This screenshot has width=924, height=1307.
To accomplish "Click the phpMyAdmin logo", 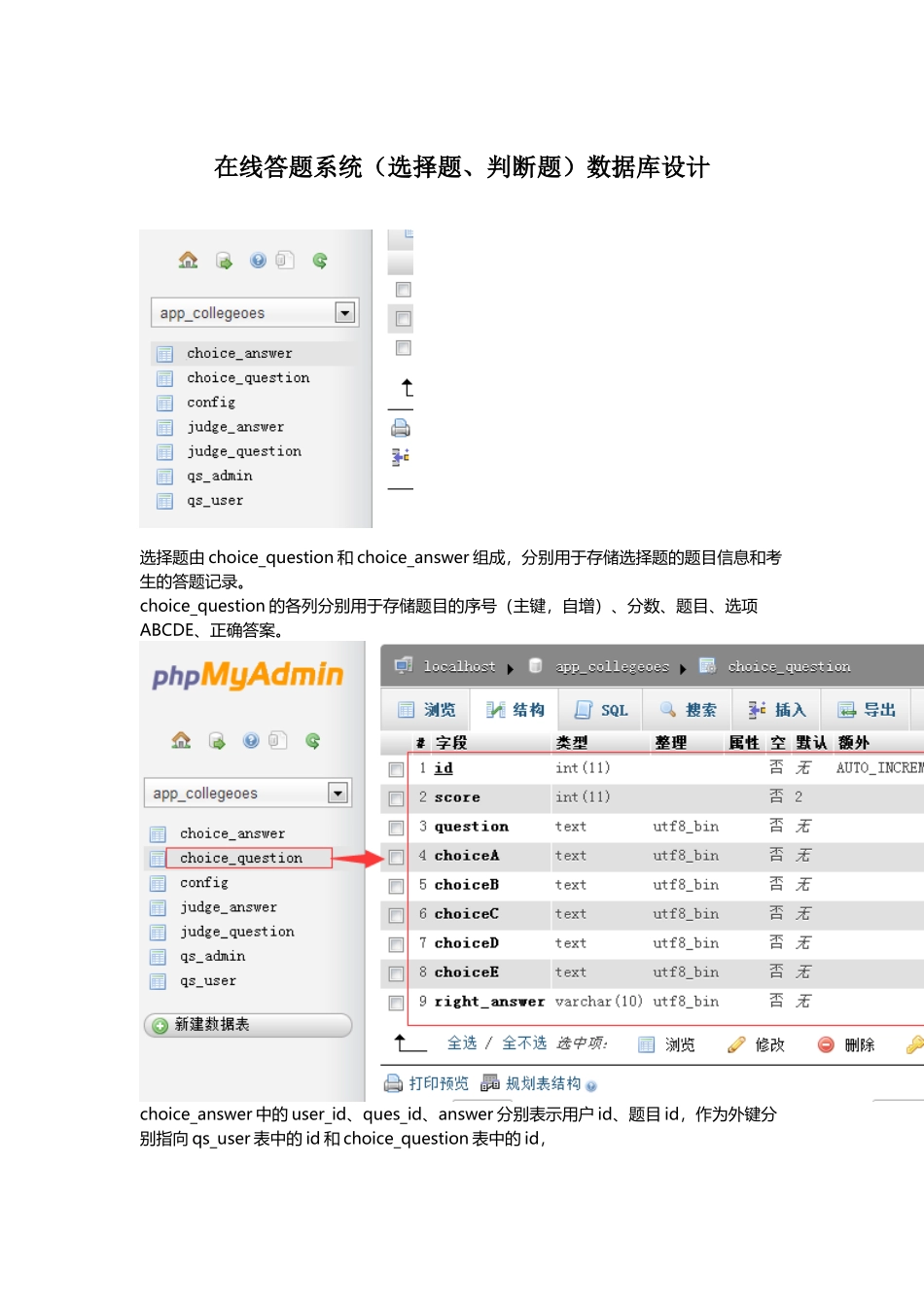I will coord(248,675).
